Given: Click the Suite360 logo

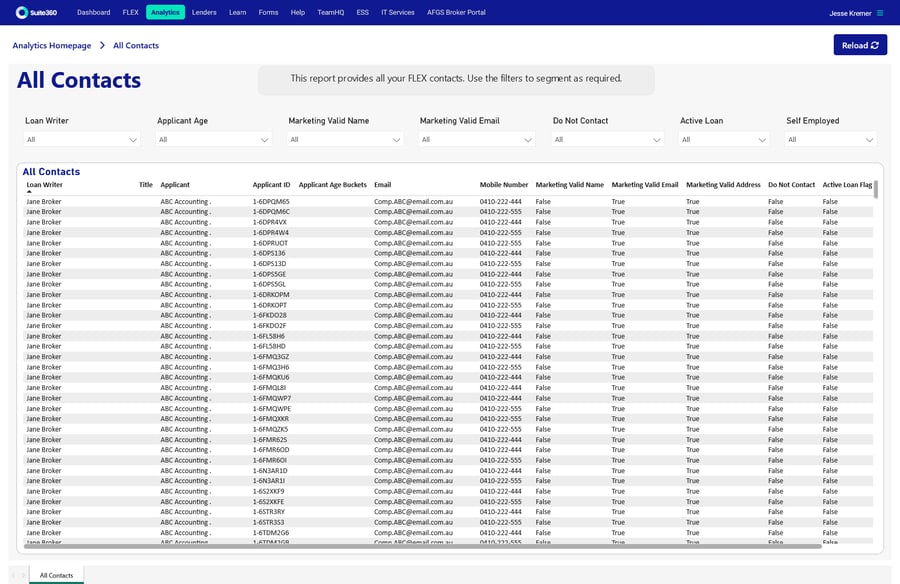Looking at the screenshot, I should point(37,12).
